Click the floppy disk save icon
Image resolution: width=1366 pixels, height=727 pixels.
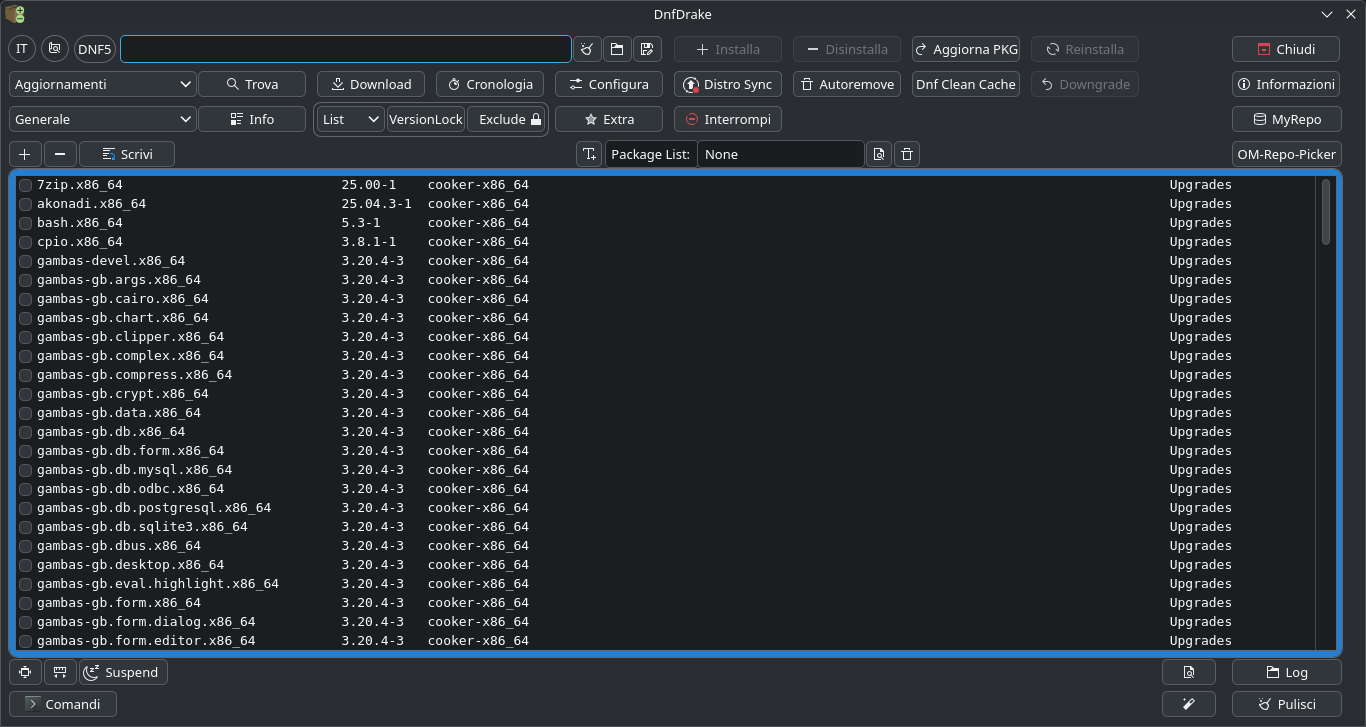[647, 49]
